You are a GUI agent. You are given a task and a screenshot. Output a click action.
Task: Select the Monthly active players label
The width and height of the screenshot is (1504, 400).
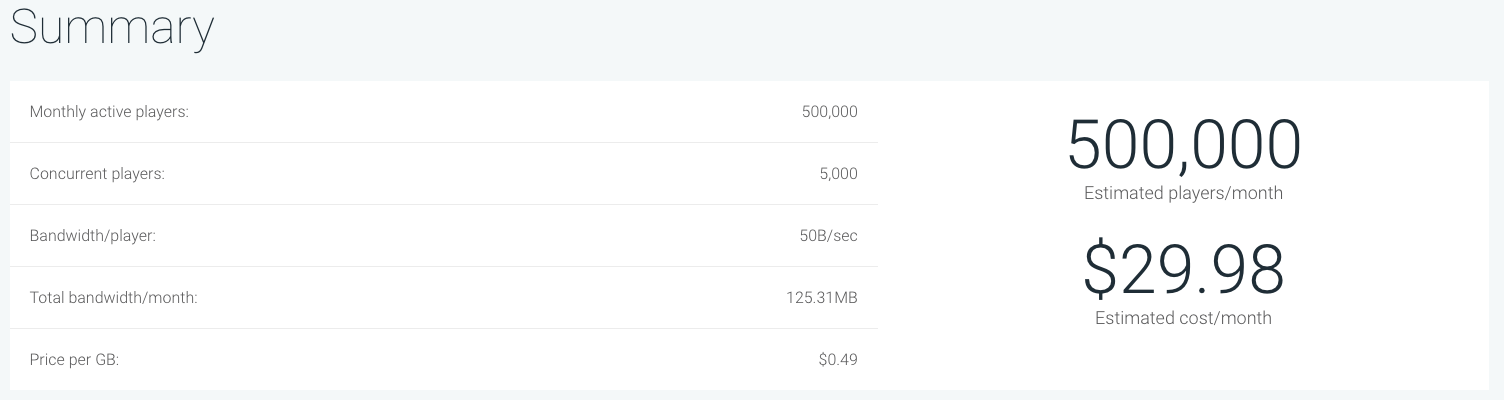pos(109,112)
